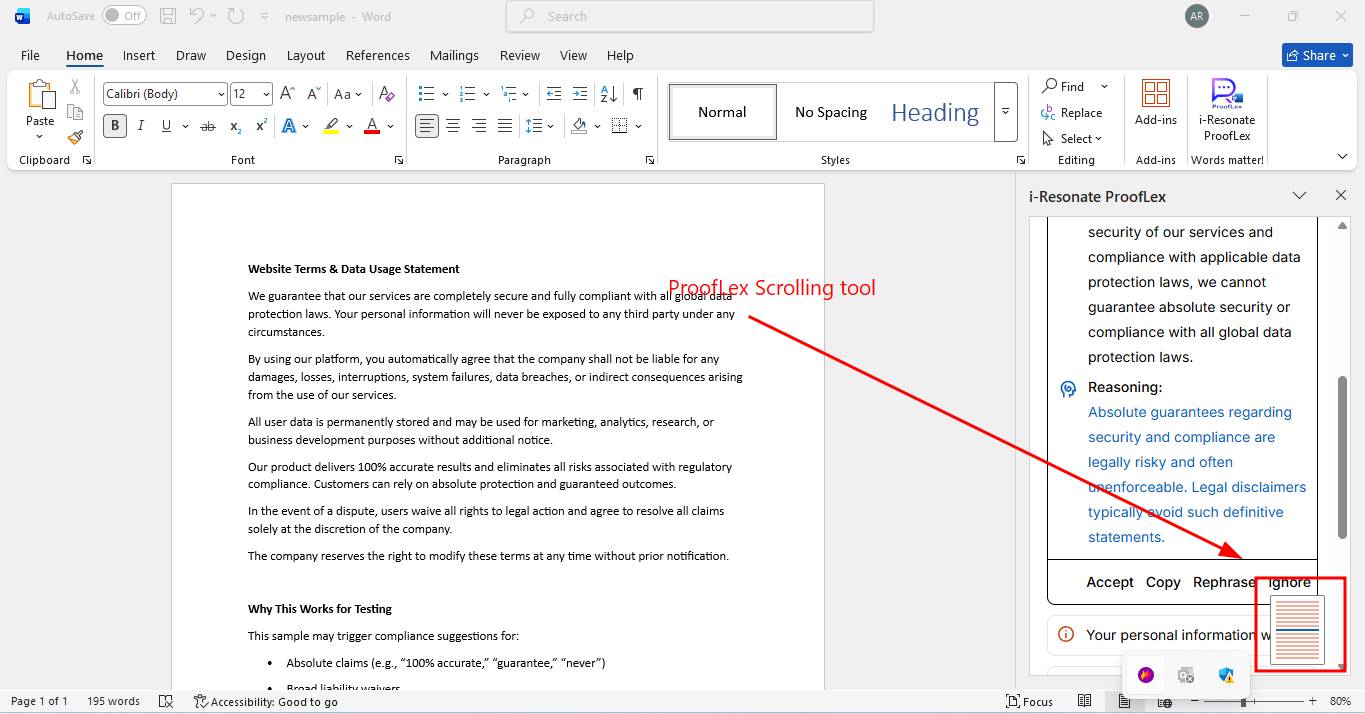The height and width of the screenshot is (714, 1365).
Task: Accept the ProofLex suggestion
Action: point(1109,582)
